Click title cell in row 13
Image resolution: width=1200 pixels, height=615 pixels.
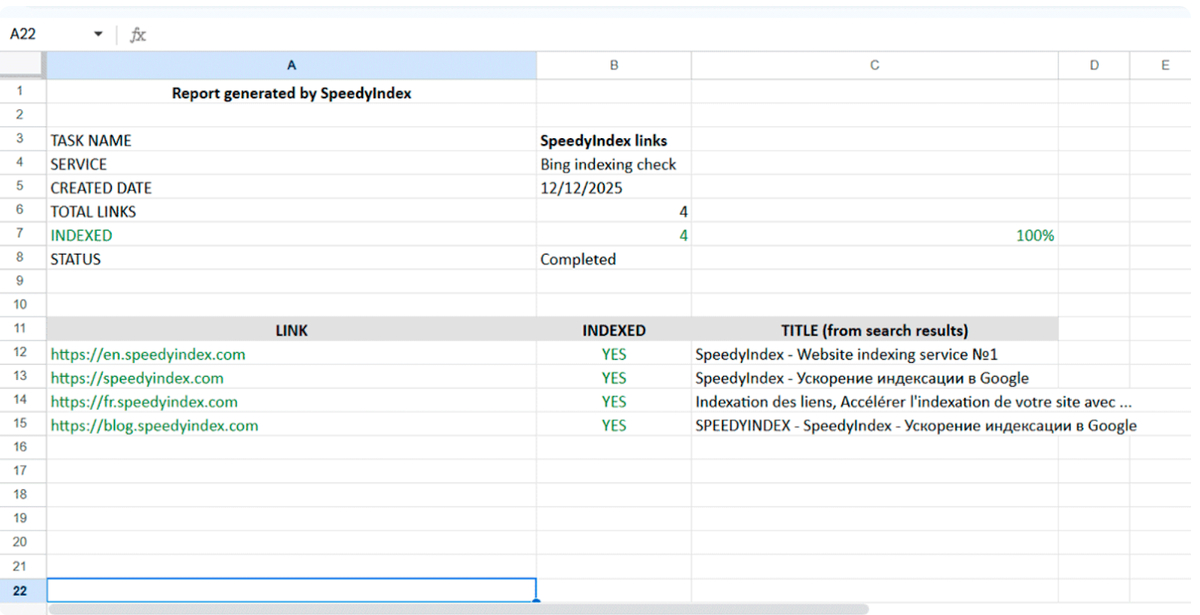875,378
